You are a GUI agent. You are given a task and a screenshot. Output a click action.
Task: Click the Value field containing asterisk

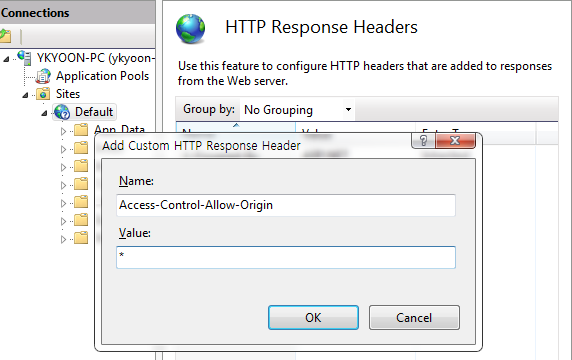(286, 257)
